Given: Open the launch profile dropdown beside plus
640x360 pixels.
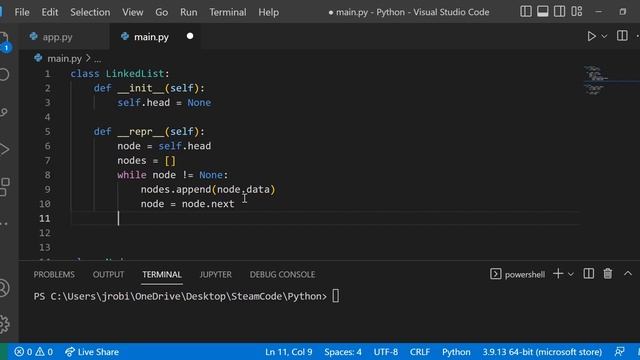Looking at the screenshot, I should pyautogui.click(x=571, y=274).
